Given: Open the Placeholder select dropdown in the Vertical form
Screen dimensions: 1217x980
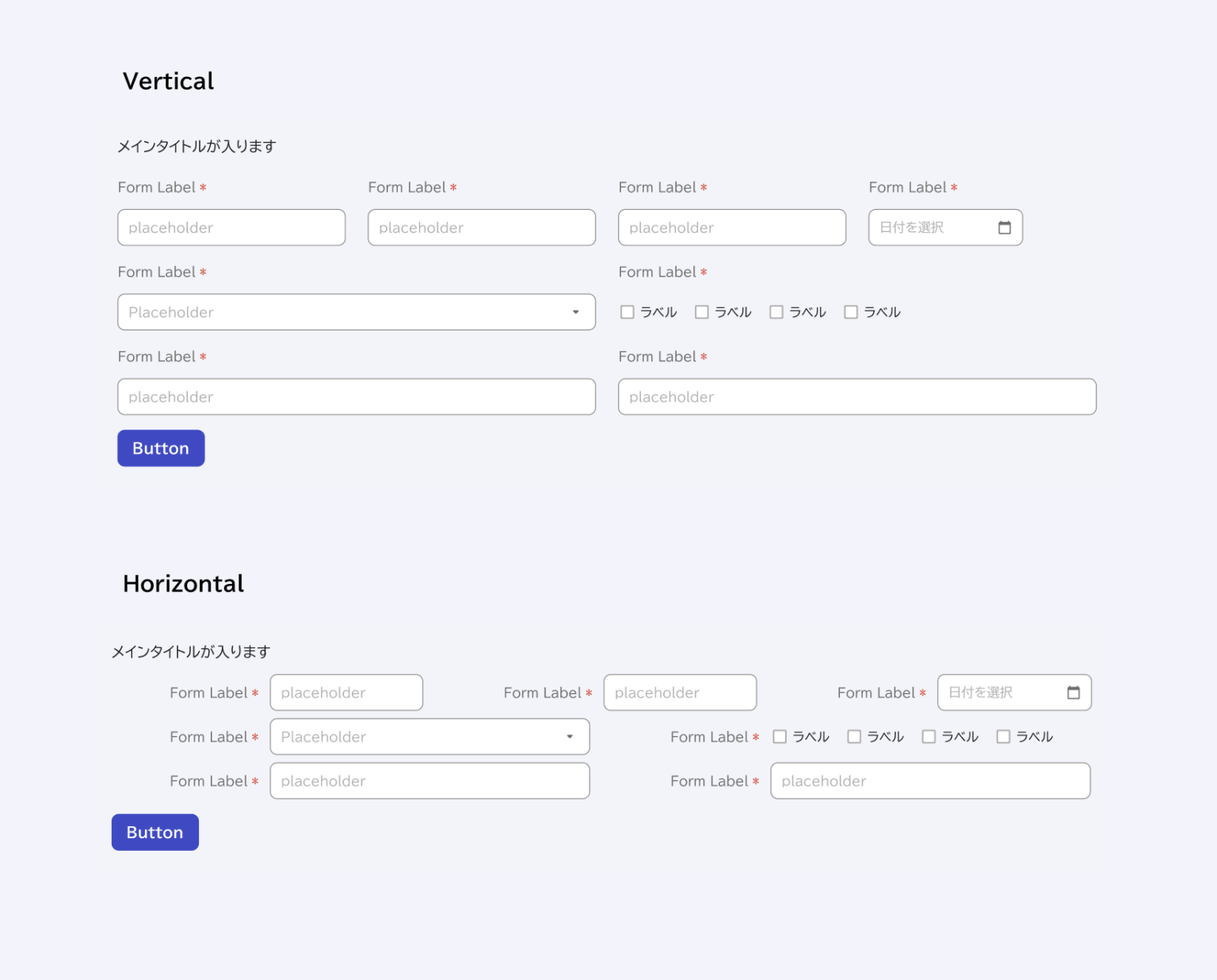Looking at the screenshot, I should click(x=357, y=311).
